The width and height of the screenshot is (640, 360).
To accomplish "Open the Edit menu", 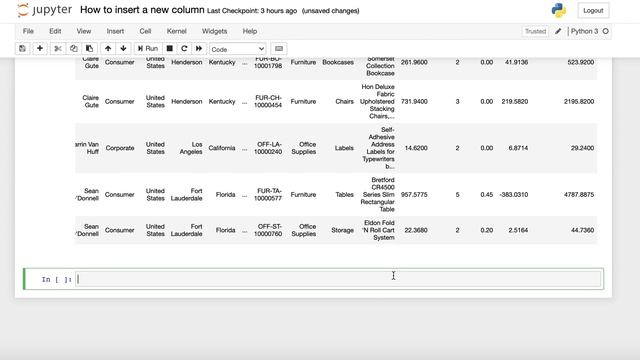I will [x=55, y=31].
